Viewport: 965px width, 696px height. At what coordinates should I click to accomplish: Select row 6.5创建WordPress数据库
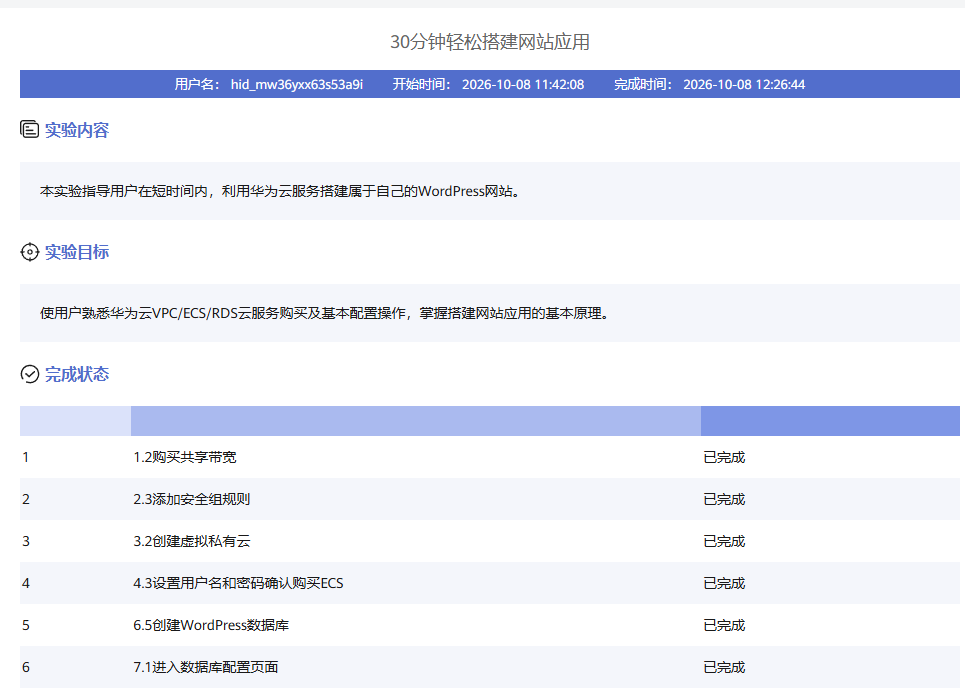490,625
